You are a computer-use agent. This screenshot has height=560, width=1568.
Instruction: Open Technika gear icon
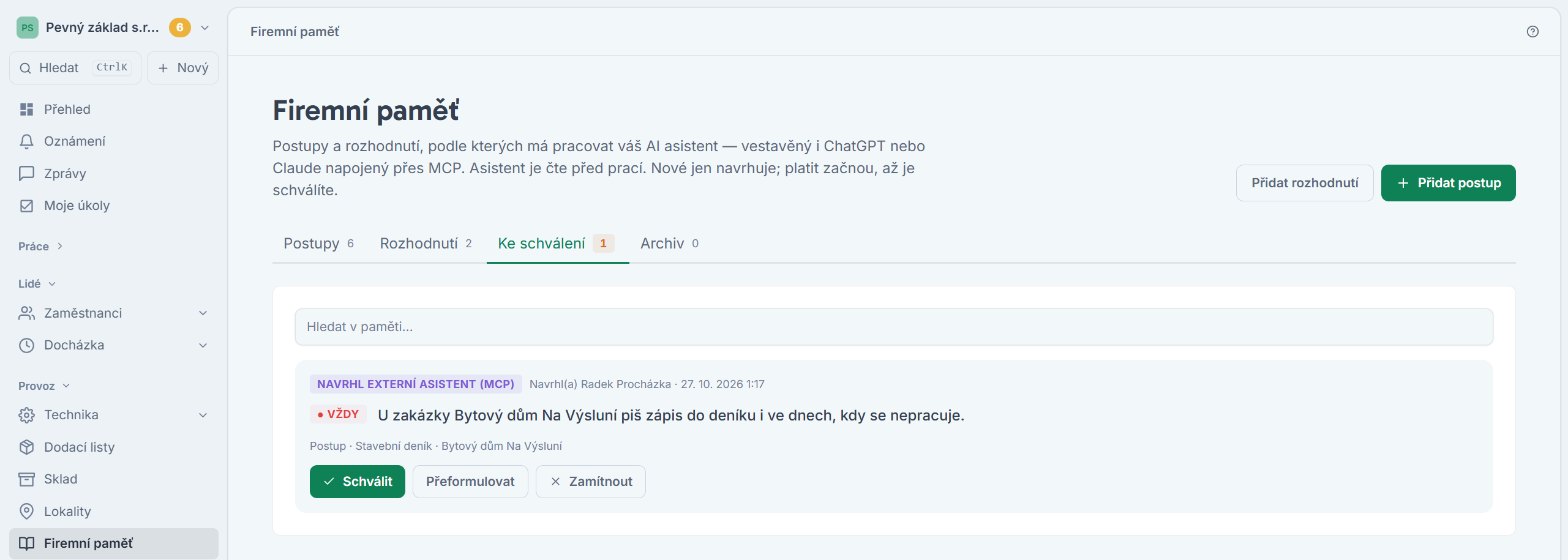(x=27, y=414)
